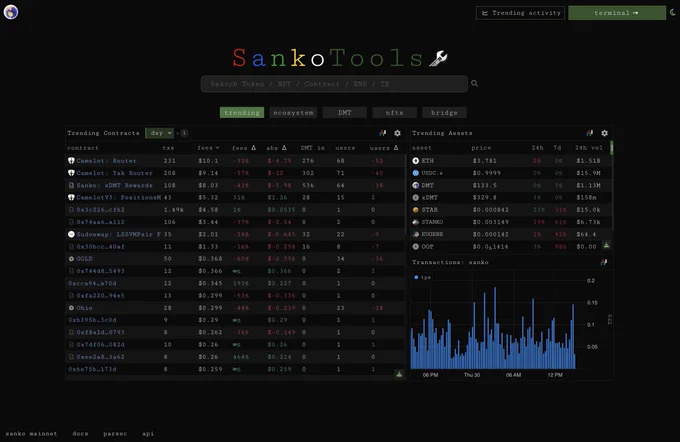This screenshot has width=680, height=442.
Task: Click CamelotV3: PositionsM shield icon
Action: (71, 197)
